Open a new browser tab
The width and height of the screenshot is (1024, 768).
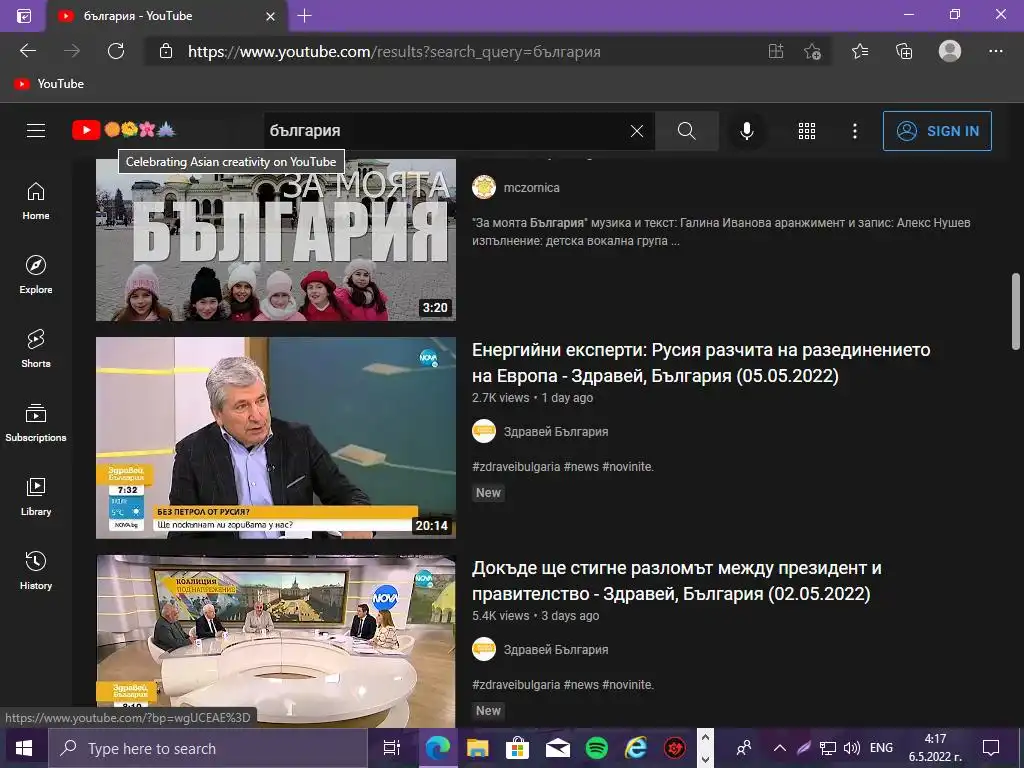[304, 16]
